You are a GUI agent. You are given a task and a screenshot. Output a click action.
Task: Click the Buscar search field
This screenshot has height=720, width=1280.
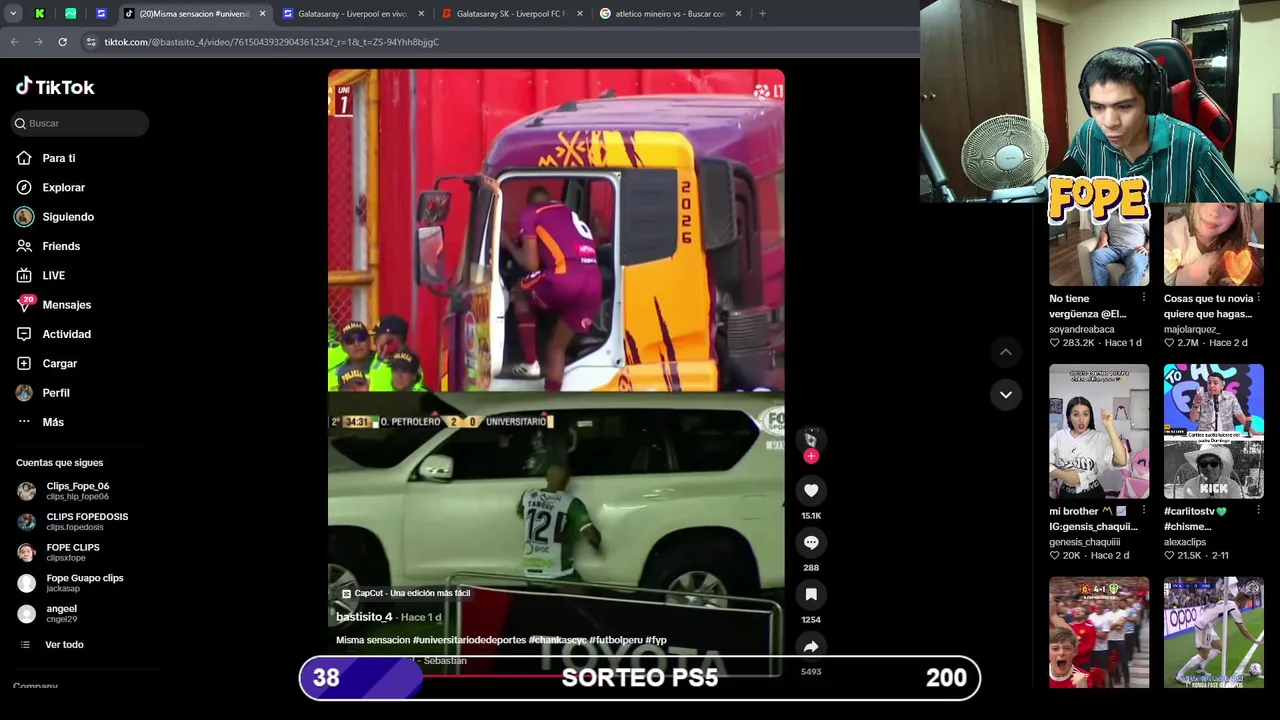pyautogui.click(x=80, y=123)
